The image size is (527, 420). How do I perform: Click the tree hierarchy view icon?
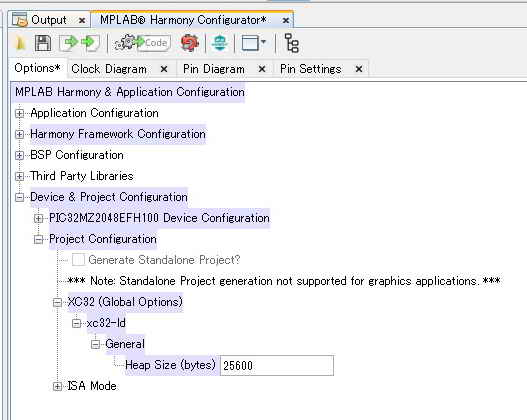[291, 43]
